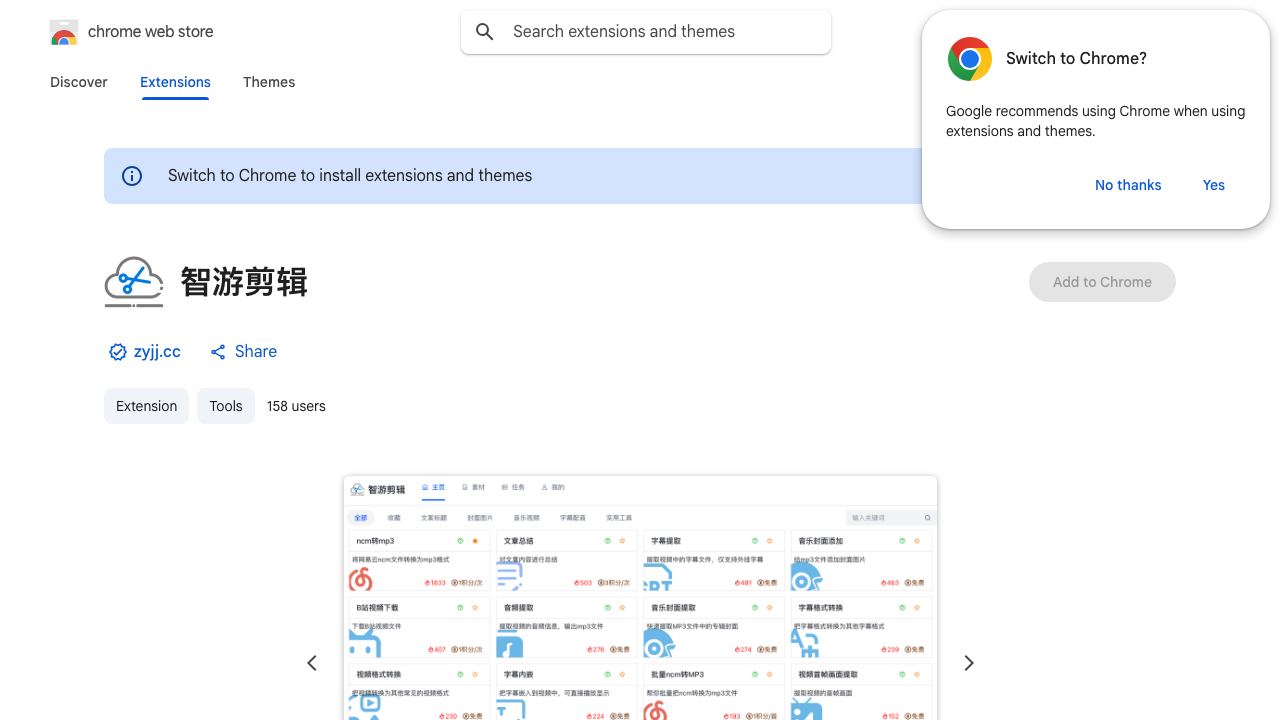Click the Add to Chrome button

(x=1102, y=282)
